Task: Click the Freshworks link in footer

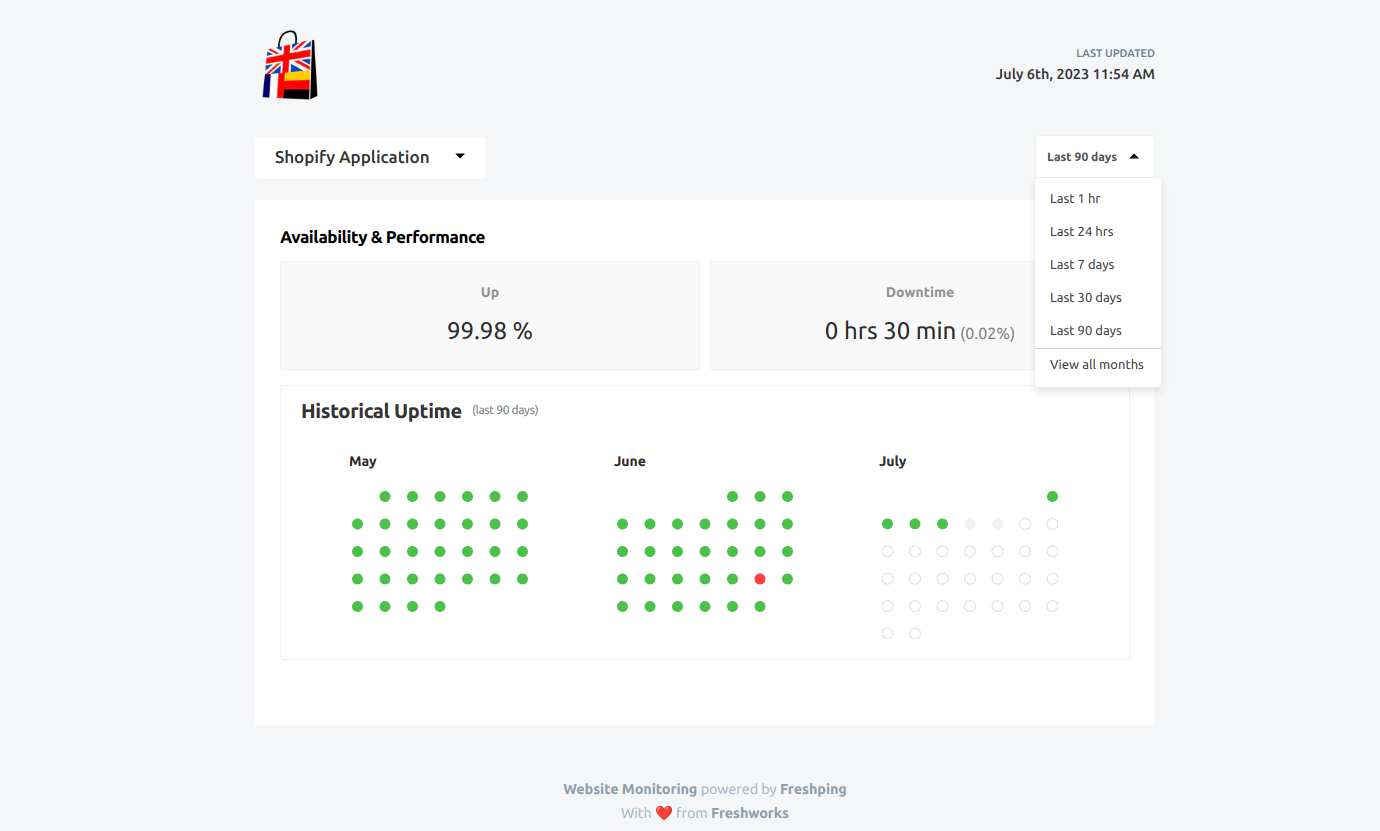Action: coord(750,813)
